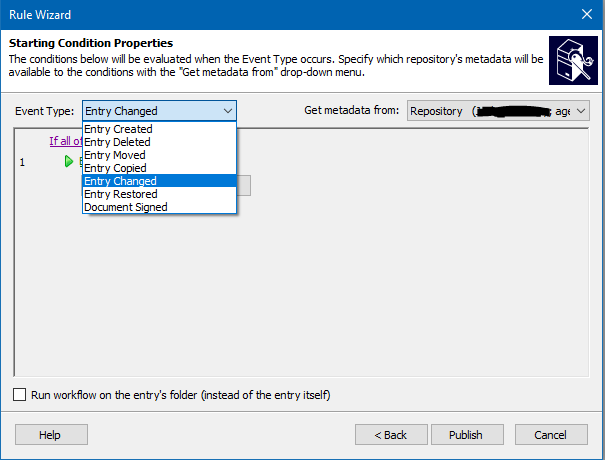This screenshot has height=460, width=605.
Task: Select Entry Restored from the list
Action: pos(159,194)
